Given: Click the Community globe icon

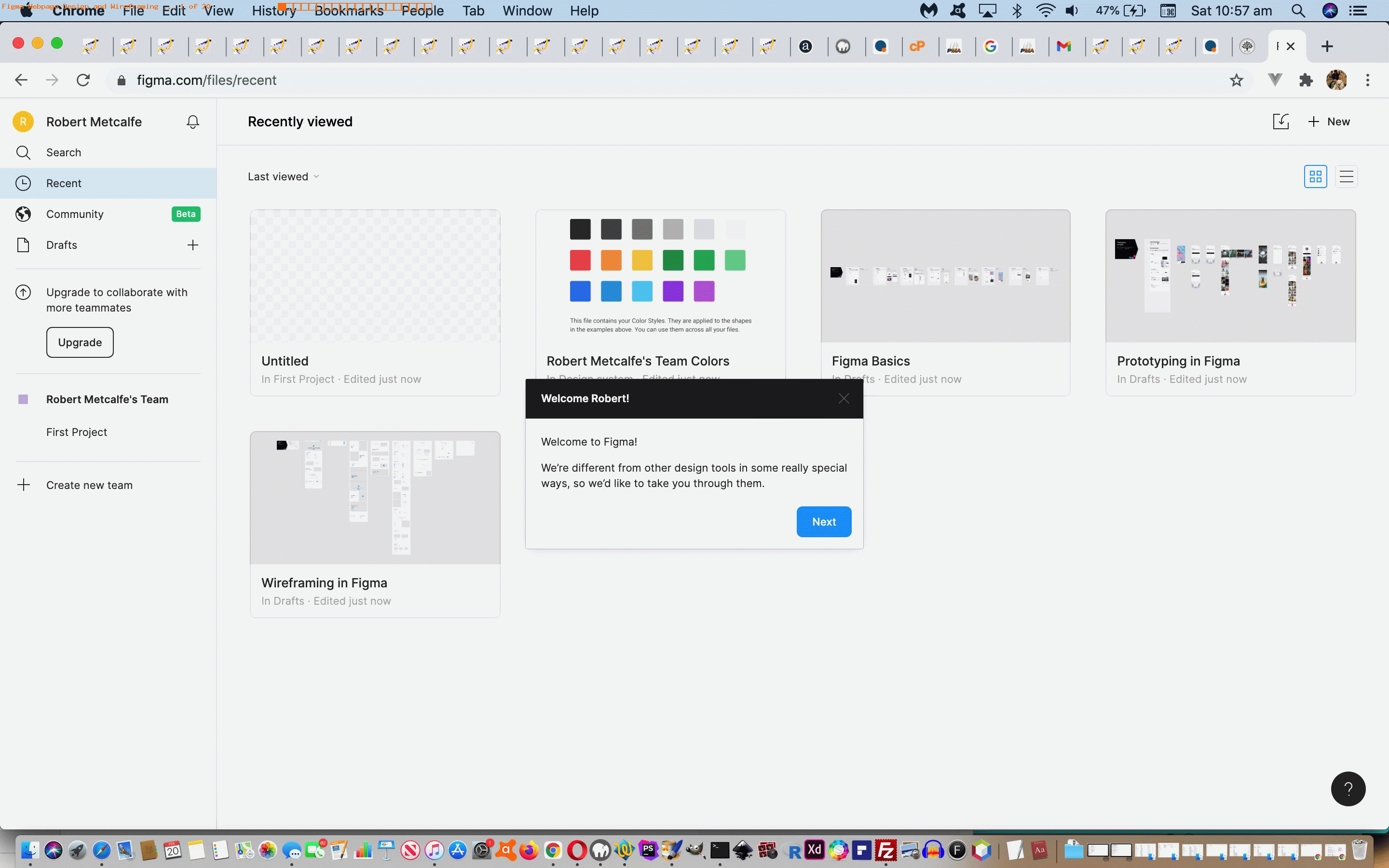Looking at the screenshot, I should point(23,214).
